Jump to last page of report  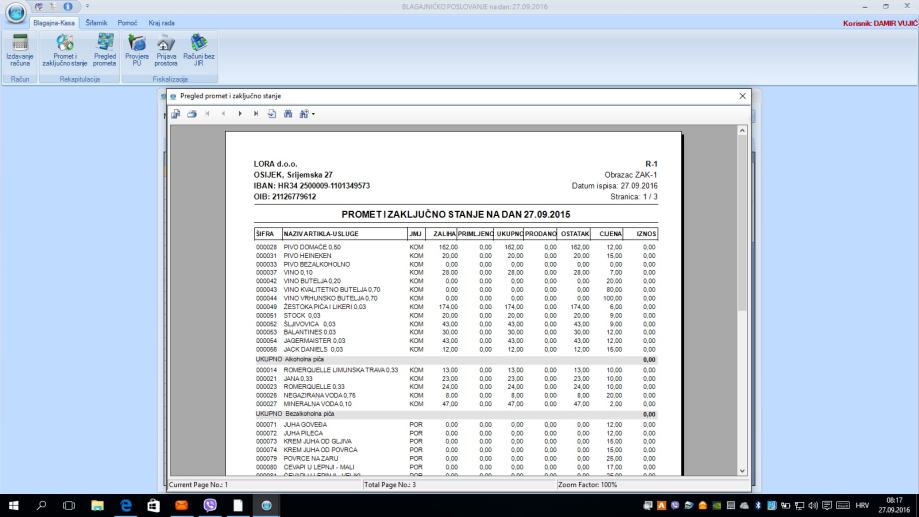[x=256, y=114]
